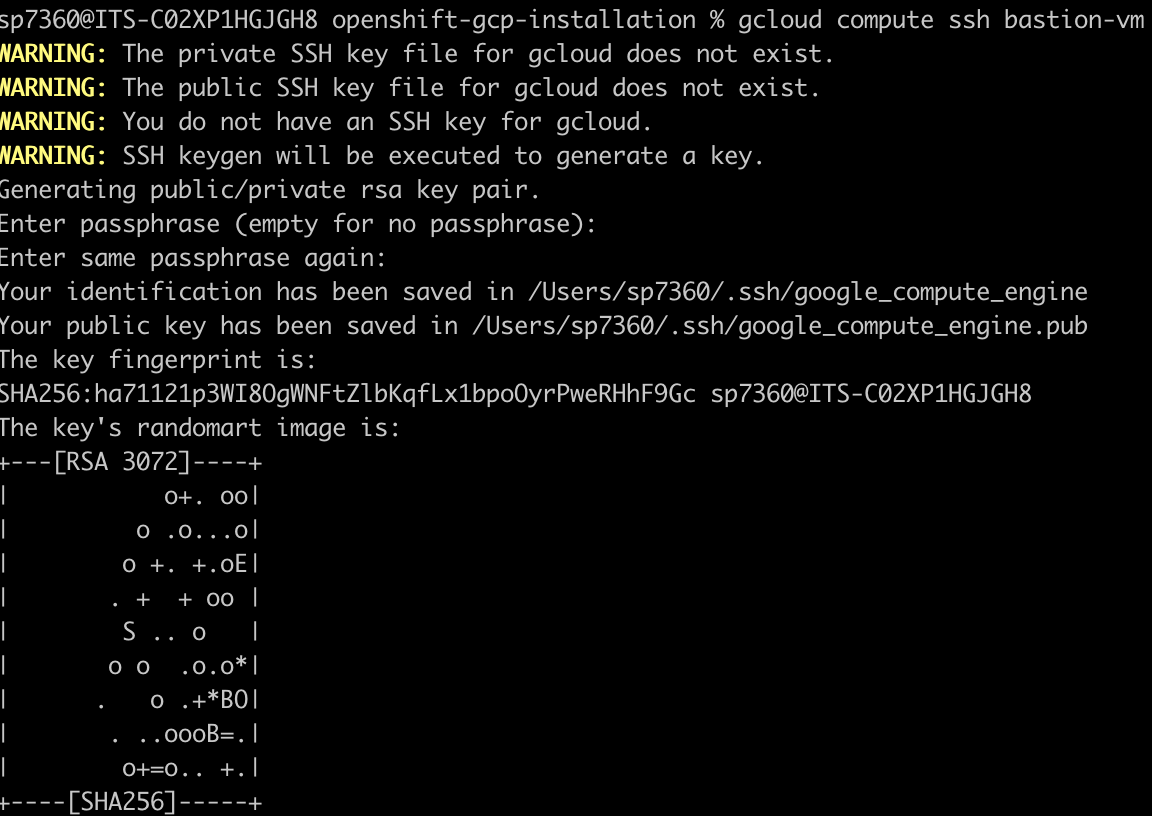This screenshot has width=1152, height=816.
Task: Click the gcloud compute ssh bastion-vm command
Action: point(942,20)
